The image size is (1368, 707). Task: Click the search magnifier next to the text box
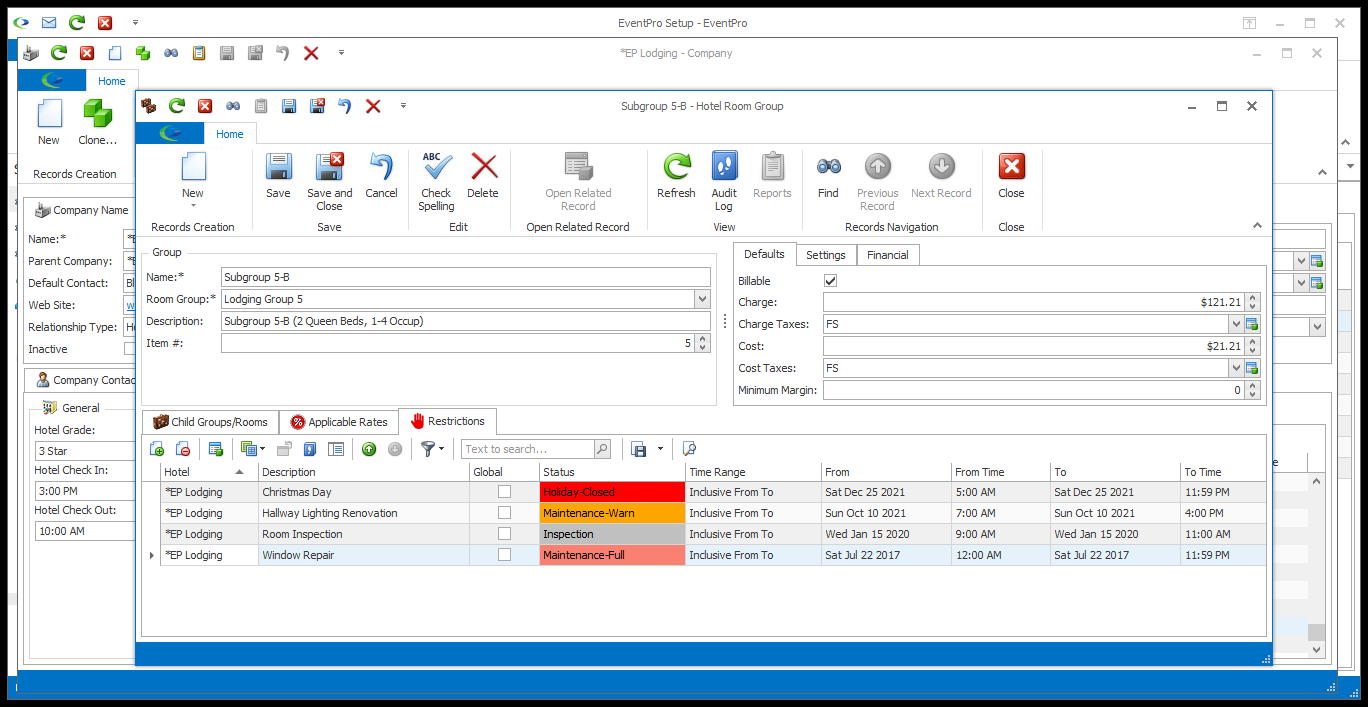tap(602, 449)
